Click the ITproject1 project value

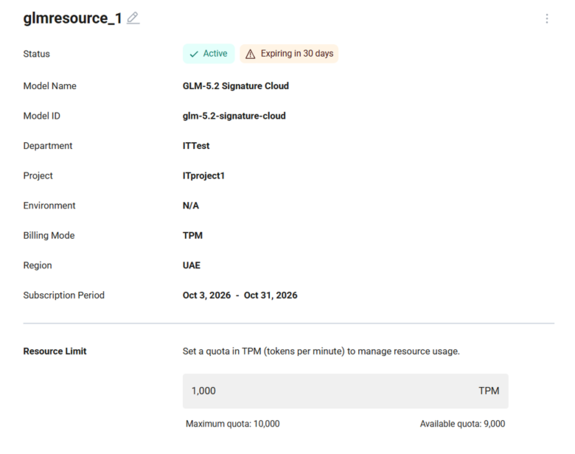[x=204, y=176]
